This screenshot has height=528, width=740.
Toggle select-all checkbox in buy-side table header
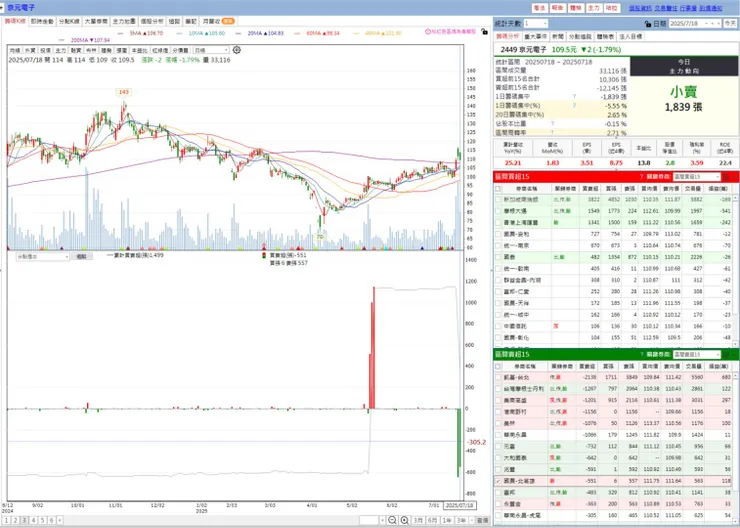click(498, 189)
